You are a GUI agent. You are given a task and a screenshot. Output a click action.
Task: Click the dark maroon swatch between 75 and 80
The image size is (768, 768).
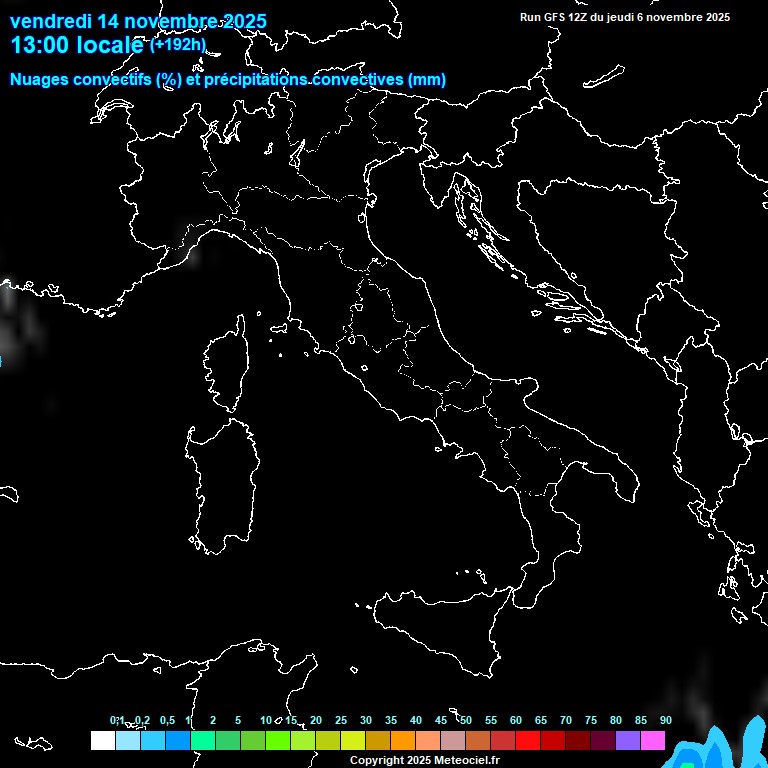(x=602, y=740)
